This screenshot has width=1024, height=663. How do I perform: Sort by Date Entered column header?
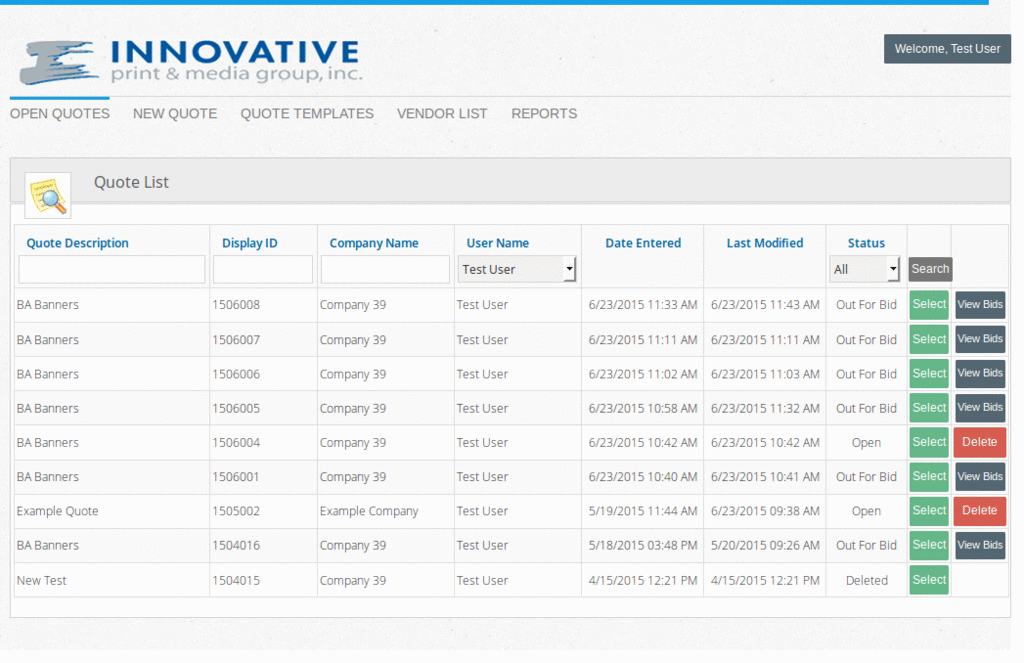coord(643,243)
